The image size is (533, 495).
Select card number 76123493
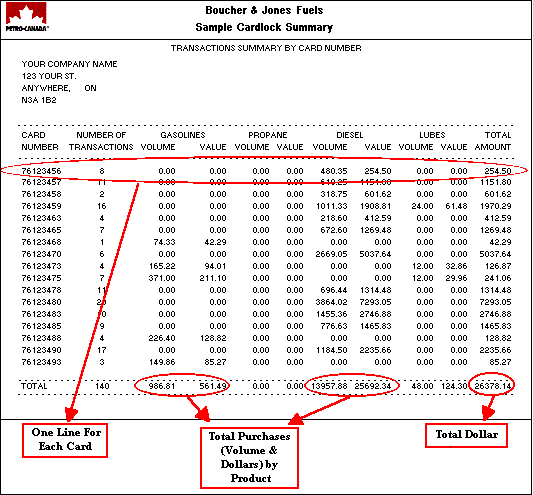pos(41,362)
